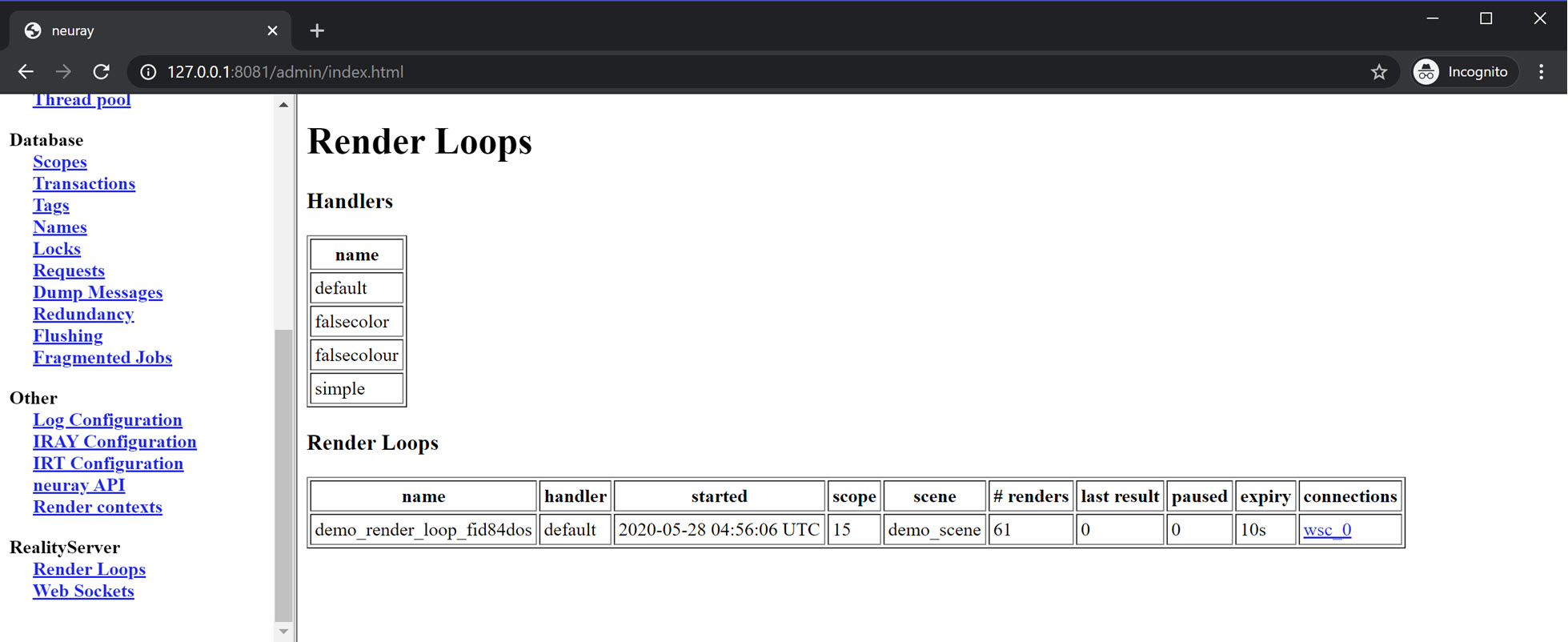Click the browser forward arrow
The height and width of the screenshot is (642, 1568).
point(63,72)
